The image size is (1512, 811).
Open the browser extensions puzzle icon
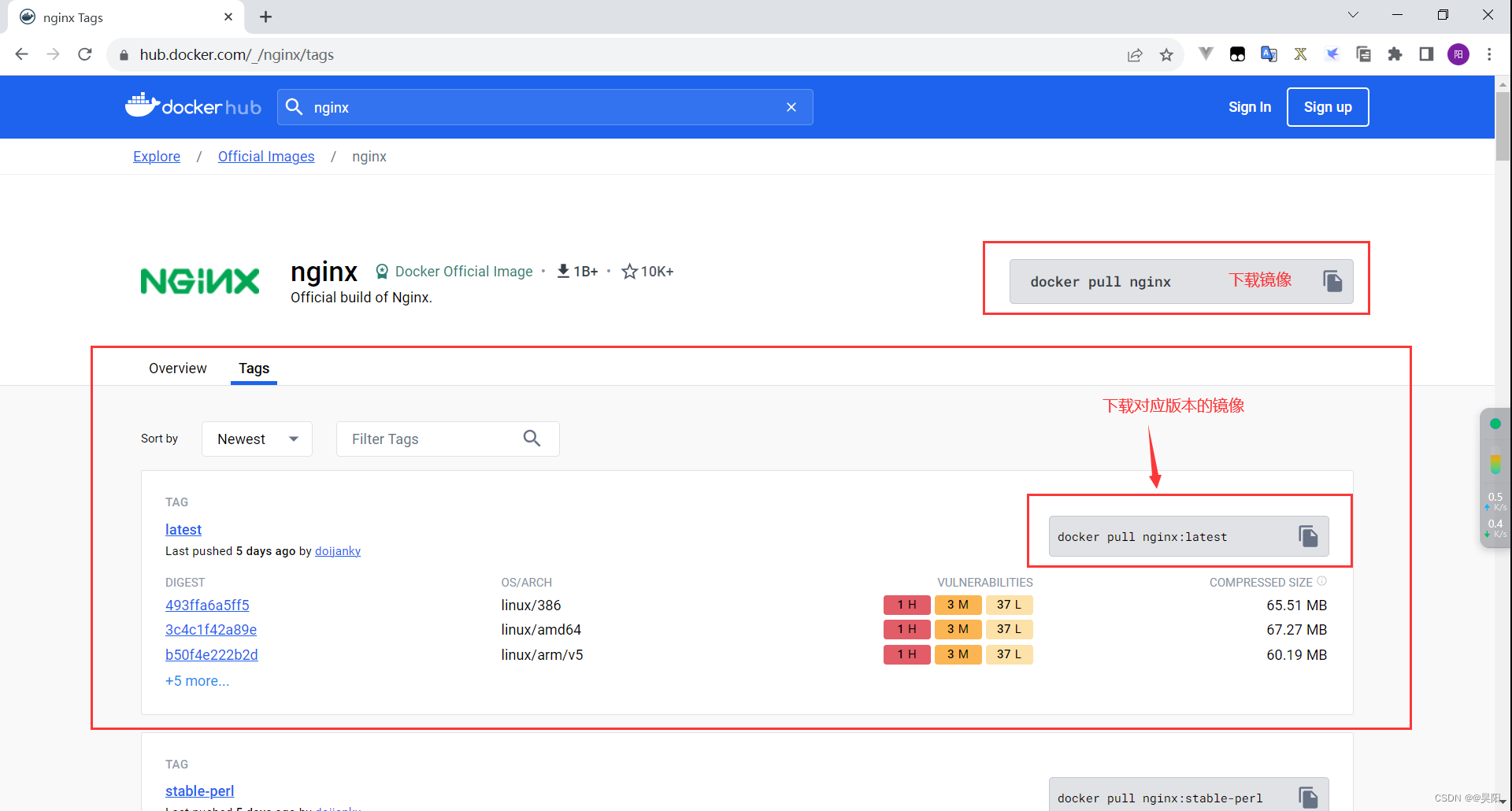(x=1395, y=54)
